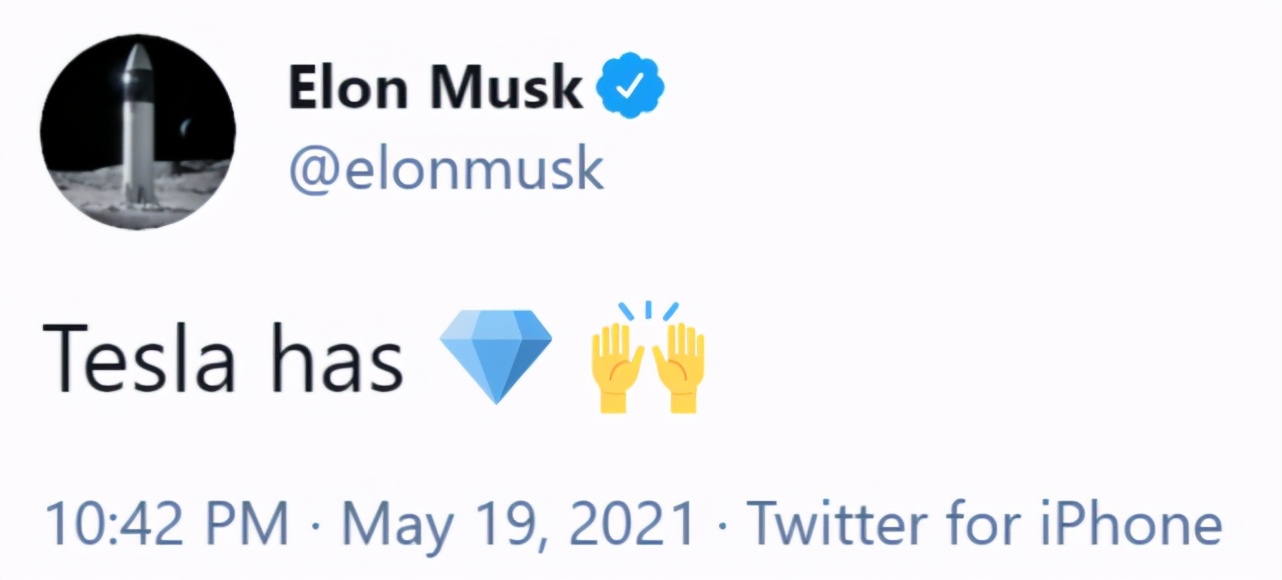Open Elon Musk's circular profile photo

point(138,130)
